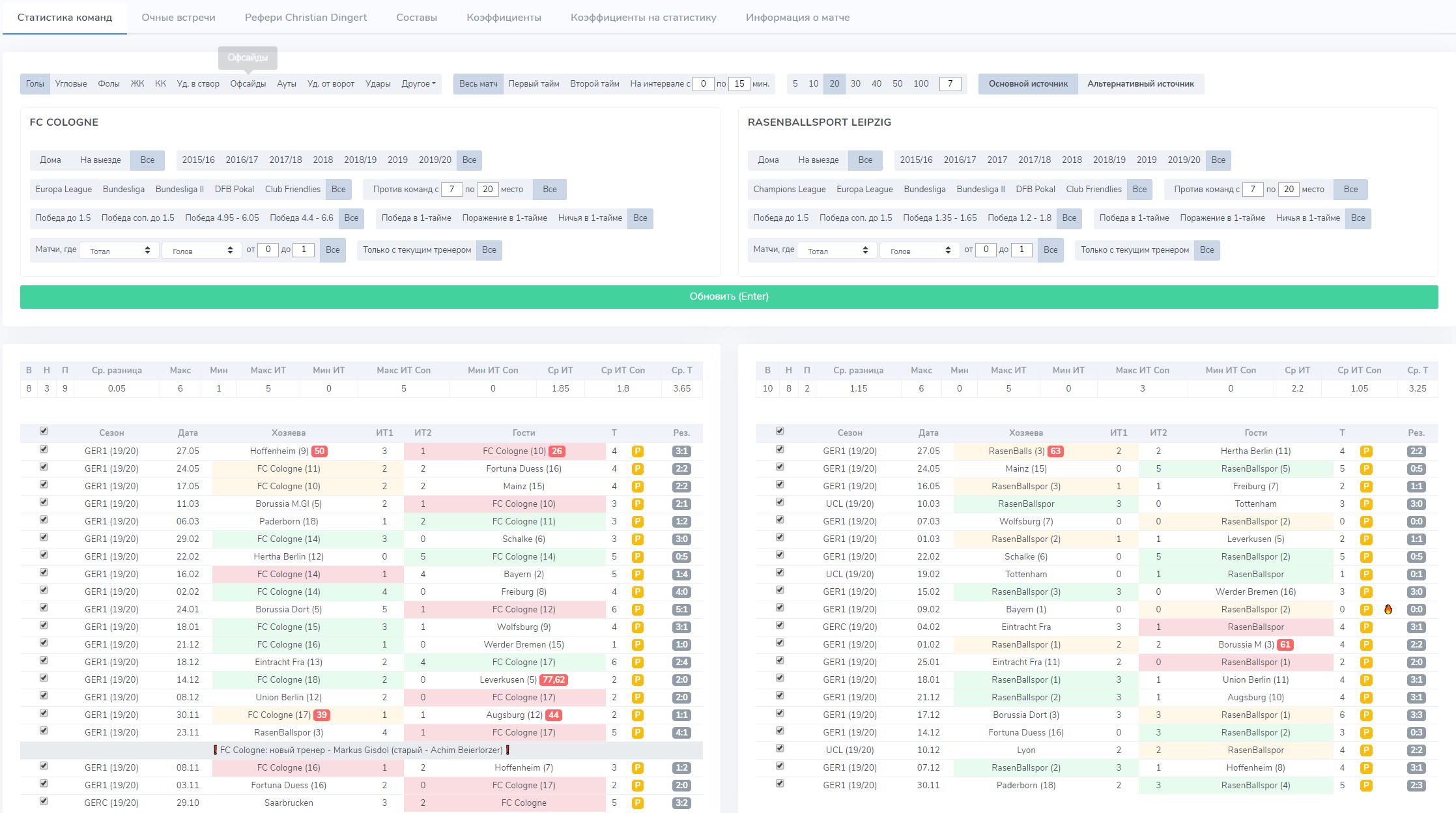Click score badge 0:5 in Mainz 24.05 row

tap(1416, 468)
